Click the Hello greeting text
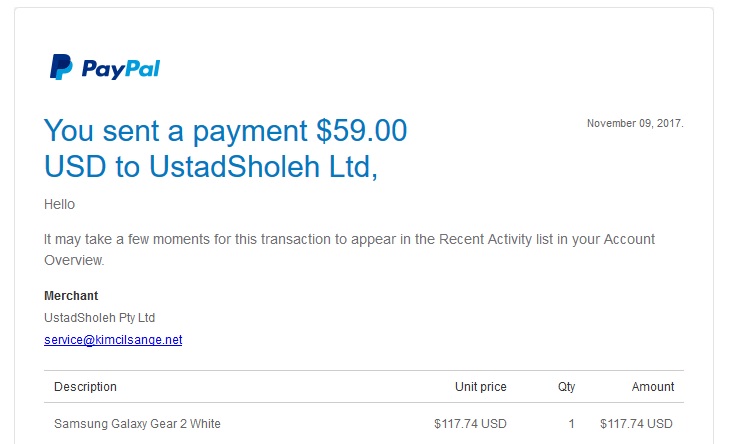The width and height of the screenshot is (735, 444). click(x=60, y=204)
